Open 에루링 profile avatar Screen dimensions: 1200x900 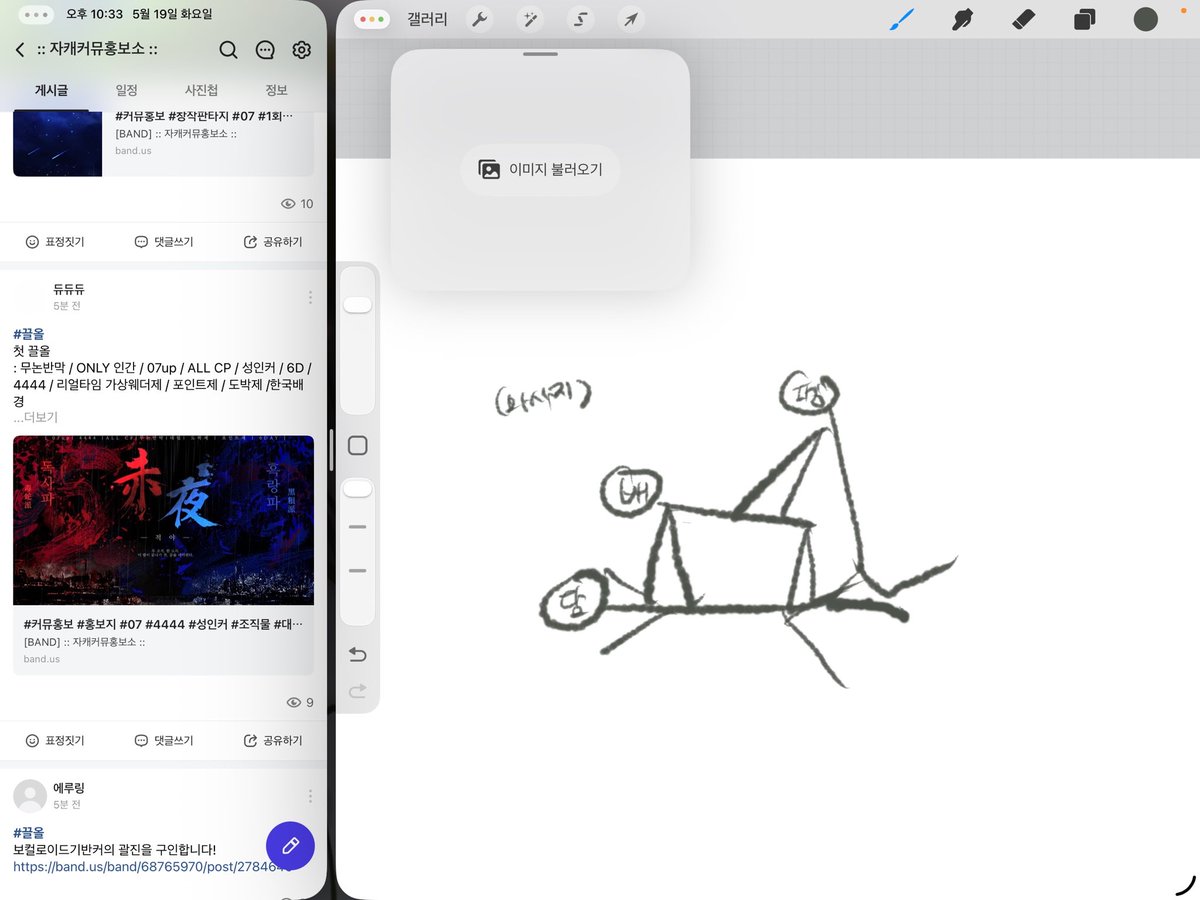pyautogui.click(x=30, y=796)
